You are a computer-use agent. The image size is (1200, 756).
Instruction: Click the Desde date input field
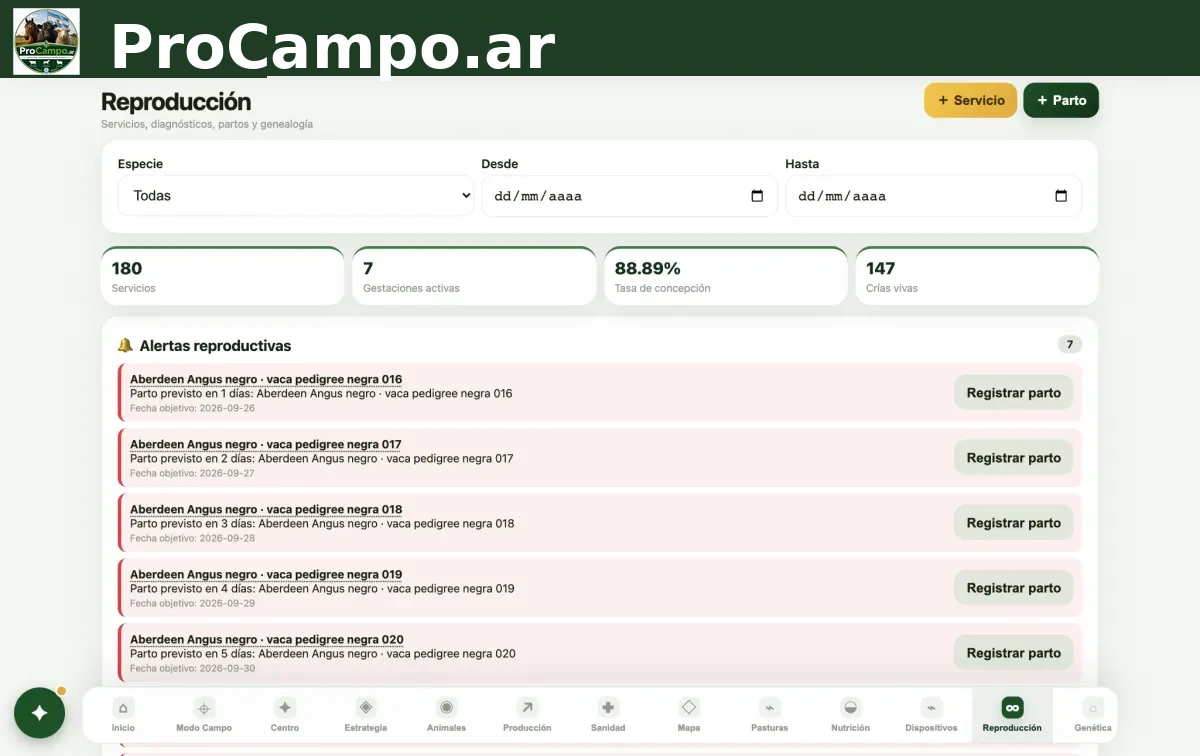pyautogui.click(x=629, y=196)
